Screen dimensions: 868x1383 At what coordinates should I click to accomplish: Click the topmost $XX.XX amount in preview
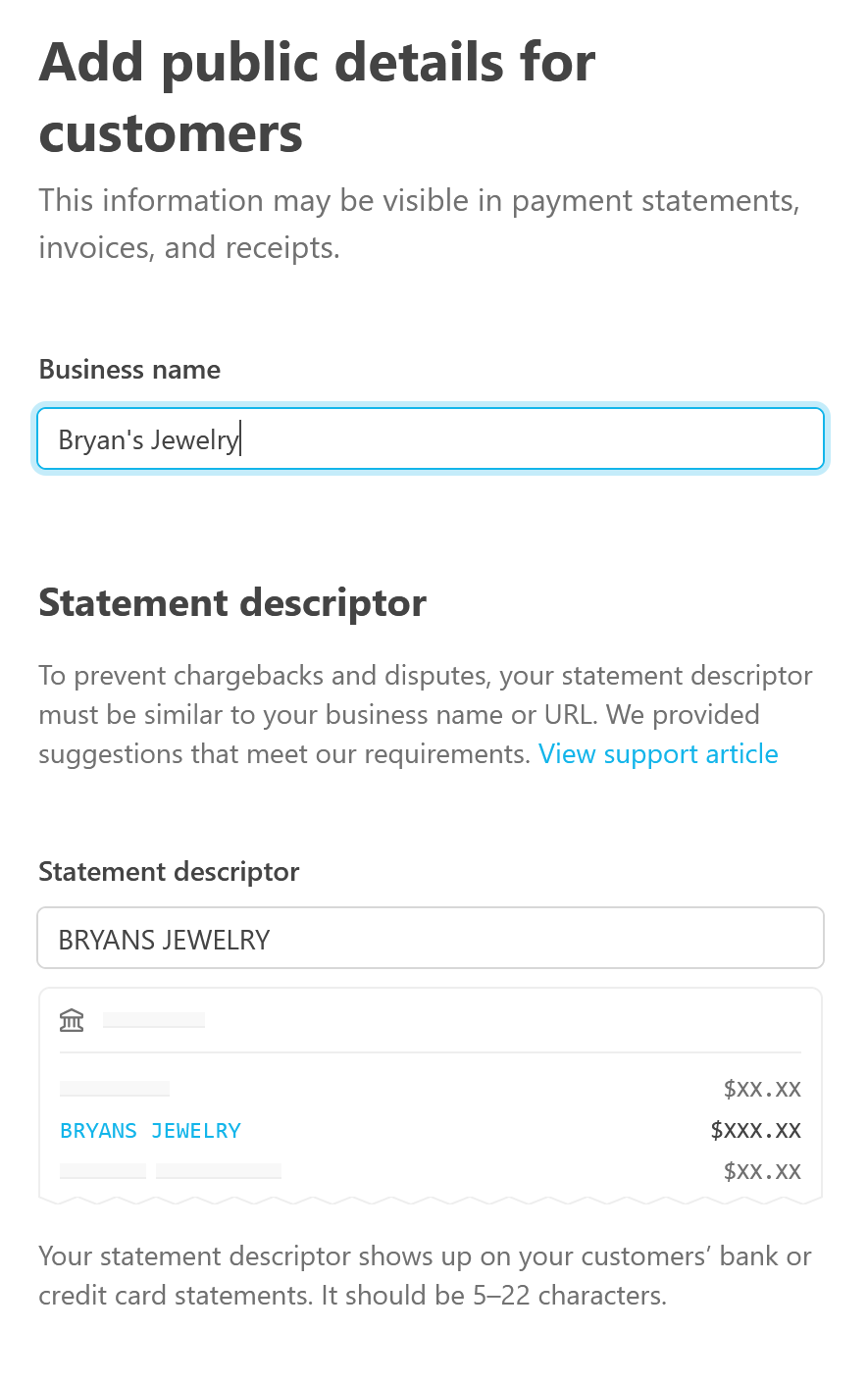762,1089
